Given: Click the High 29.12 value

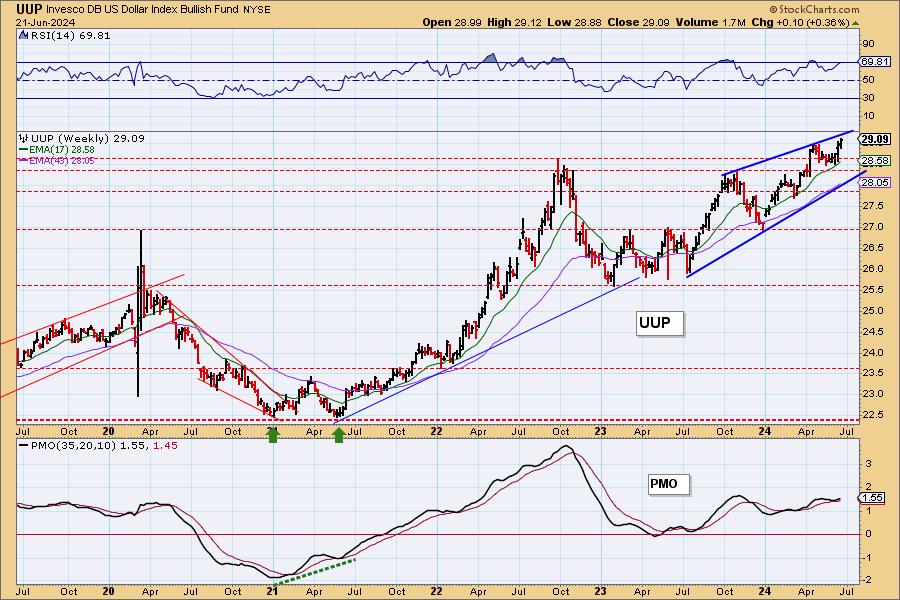Looking at the screenshot, I should tap(515, 22).
